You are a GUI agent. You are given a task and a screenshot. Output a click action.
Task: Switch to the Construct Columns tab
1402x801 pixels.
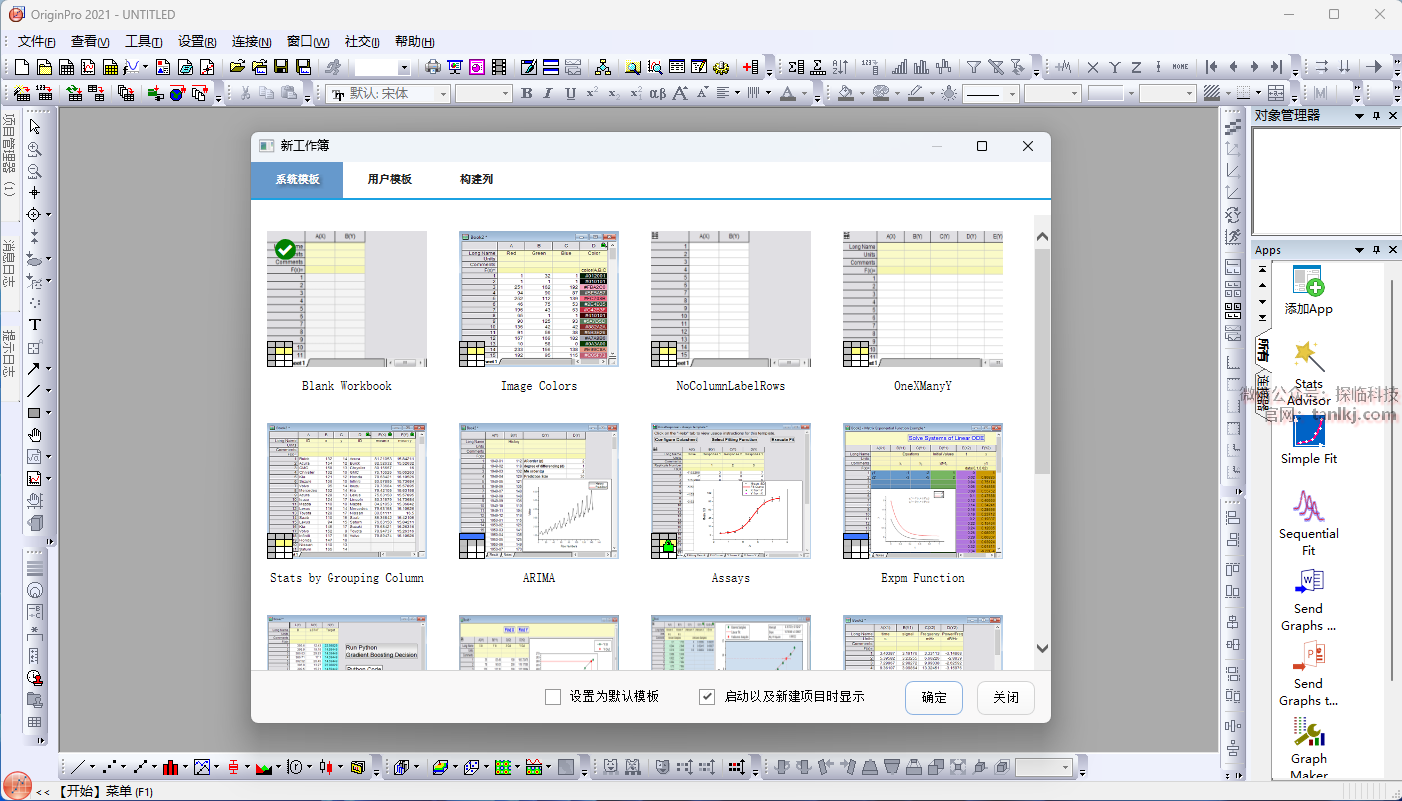(x=476, y=179)
